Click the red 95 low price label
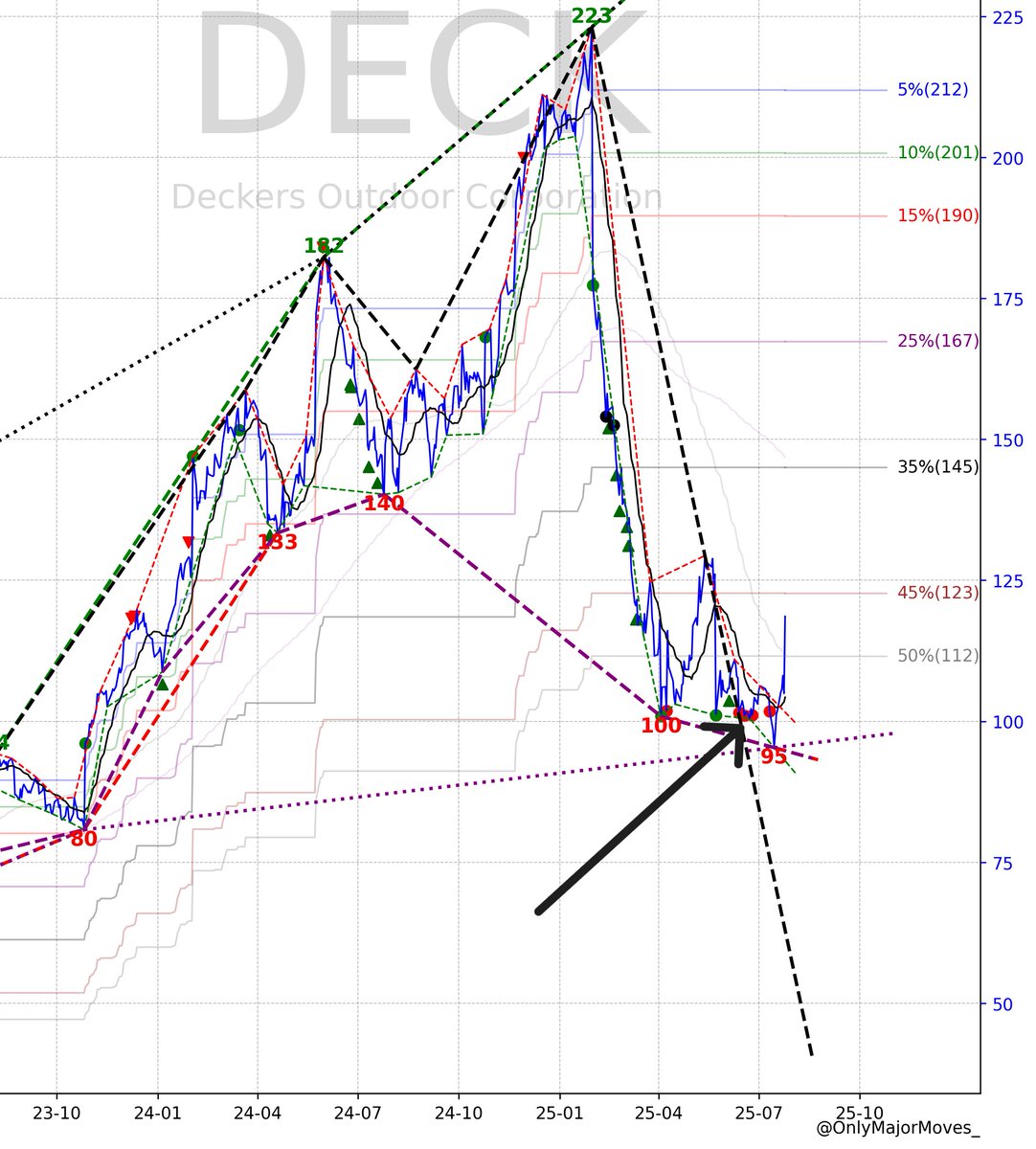Viewport: 1036px width, 1149px height. pyautogui.click(x=774, y=757)
